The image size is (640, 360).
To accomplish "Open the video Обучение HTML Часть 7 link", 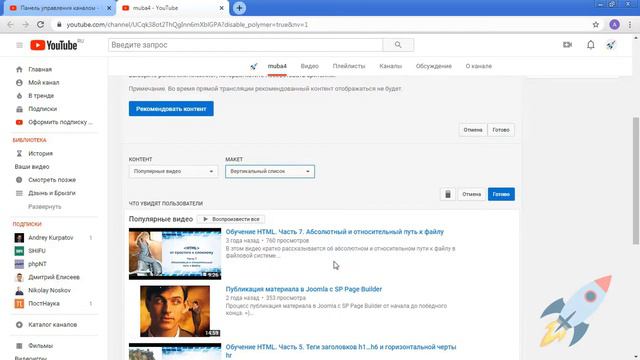I will point(335,232).
